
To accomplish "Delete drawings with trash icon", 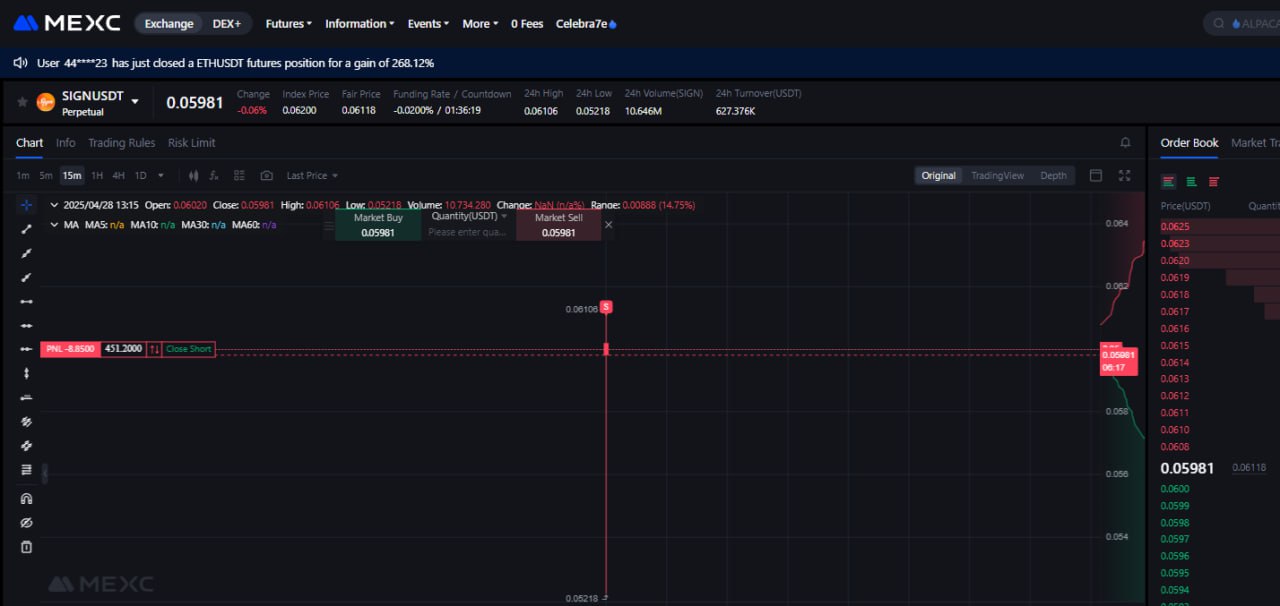I will click(27, 547).
